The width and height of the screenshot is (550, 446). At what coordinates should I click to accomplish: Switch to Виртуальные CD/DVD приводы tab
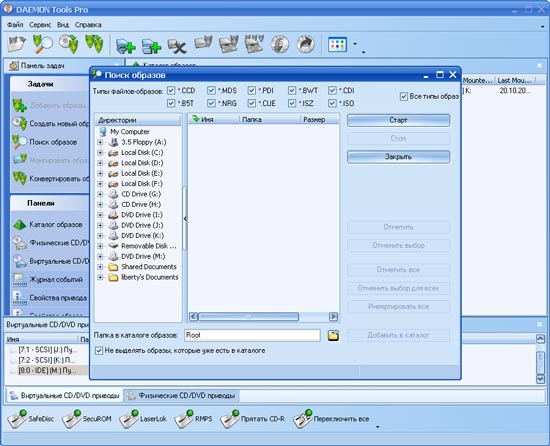65,396
